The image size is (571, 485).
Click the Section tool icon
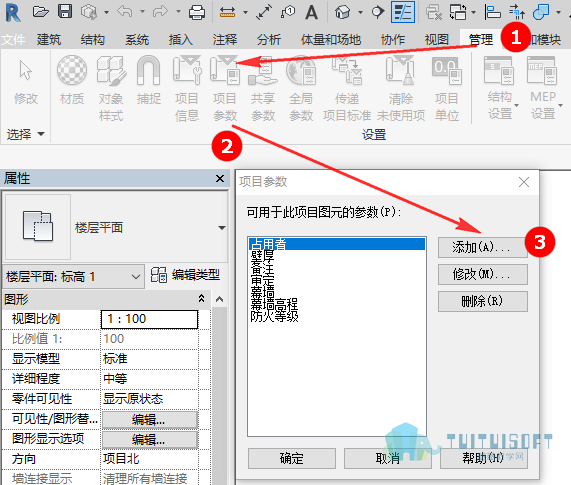point(378,12)
